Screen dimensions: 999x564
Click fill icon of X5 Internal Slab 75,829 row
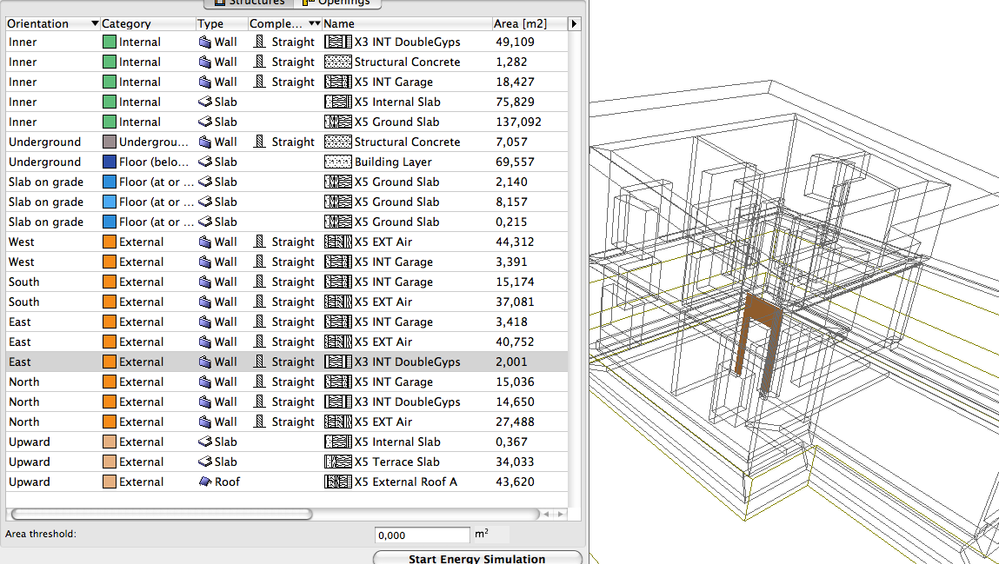(x=337, y=102)
